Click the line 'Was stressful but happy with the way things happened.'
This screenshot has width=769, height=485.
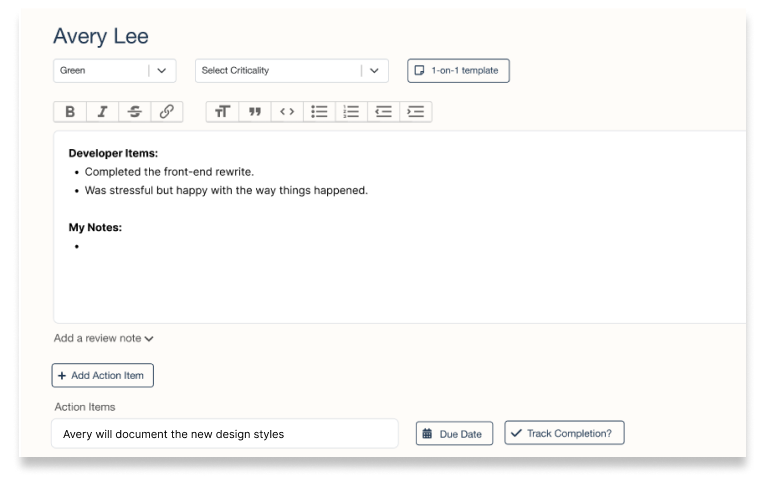click(226, 190)
